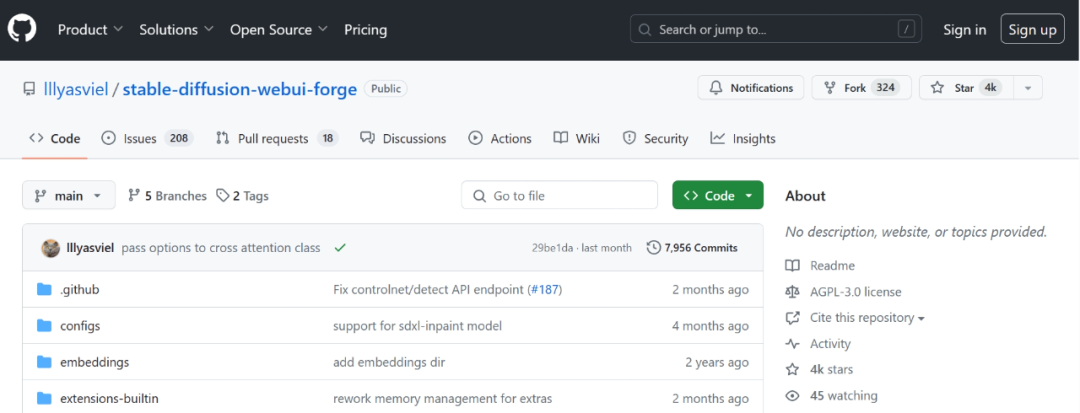Click the Go to file field
The height and width of the screenshot is (413, 1080).
[560, 196]
